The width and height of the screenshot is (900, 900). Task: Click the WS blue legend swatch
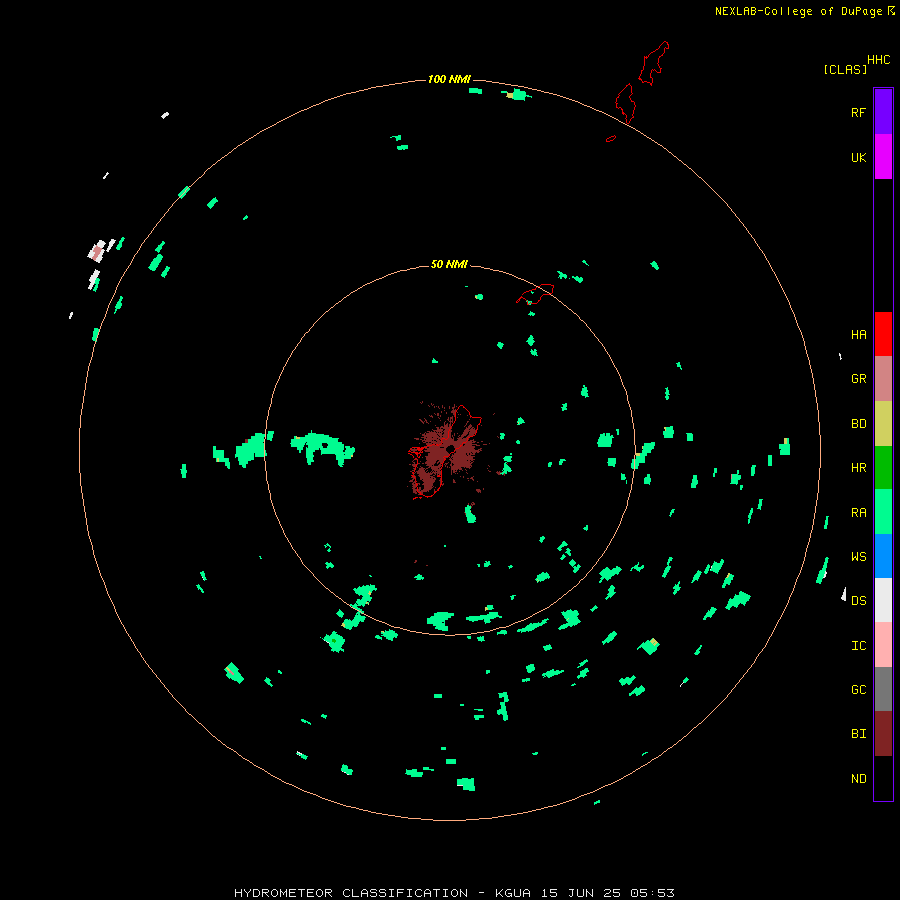883,556
